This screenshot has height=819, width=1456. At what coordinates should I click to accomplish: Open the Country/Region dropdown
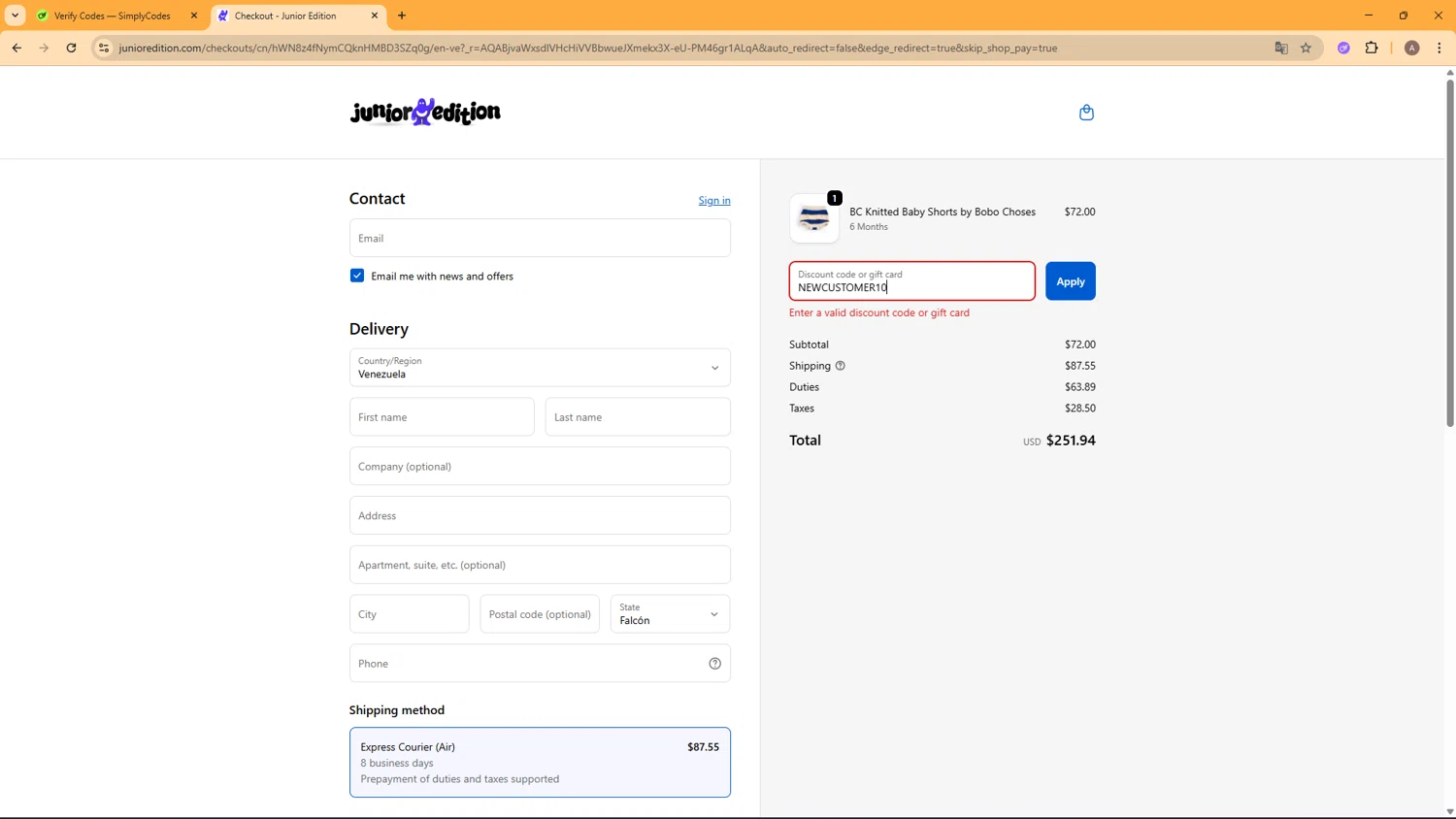click(540, 368)
